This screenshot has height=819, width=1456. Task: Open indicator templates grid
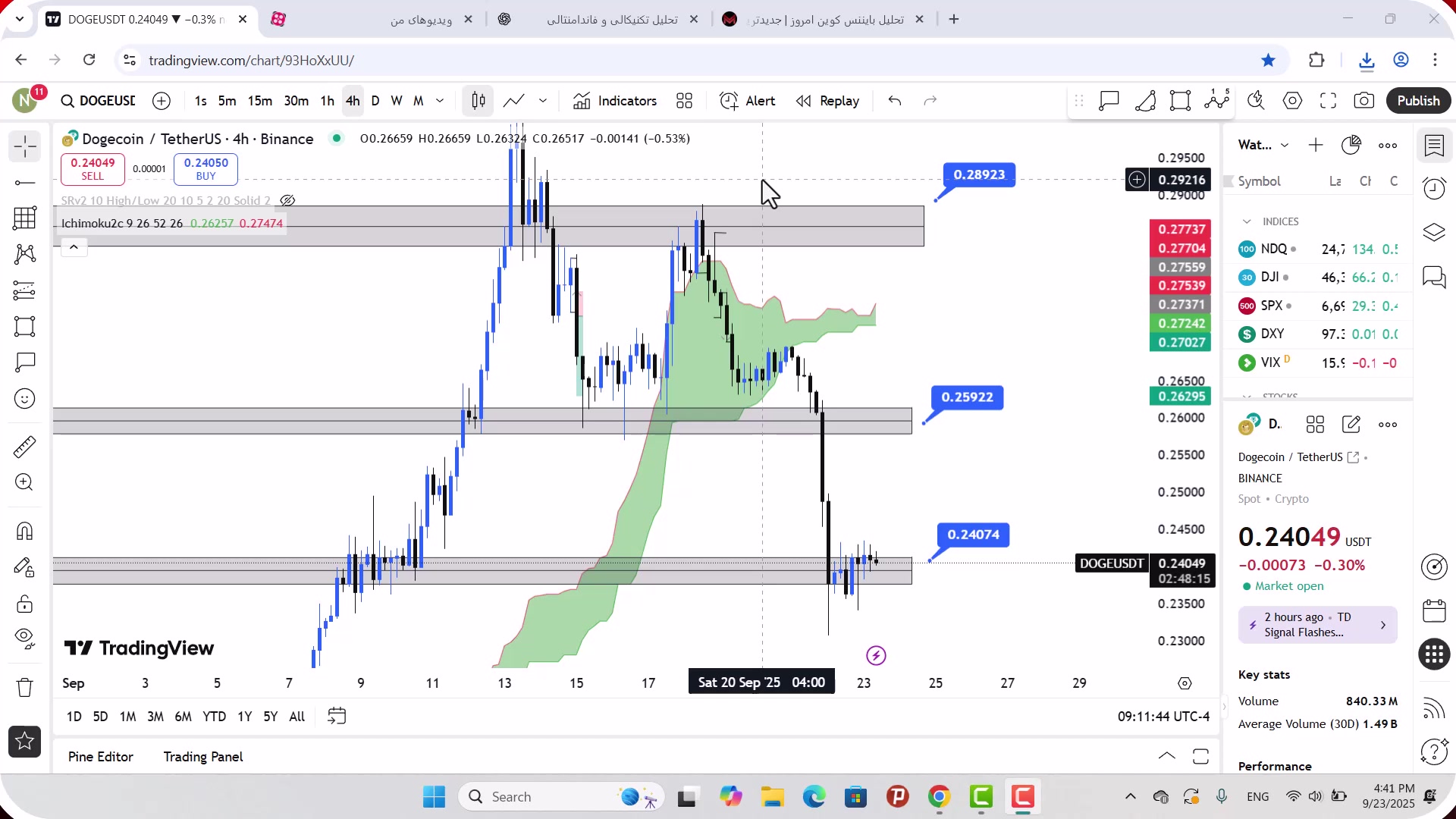tap(685, 101)
